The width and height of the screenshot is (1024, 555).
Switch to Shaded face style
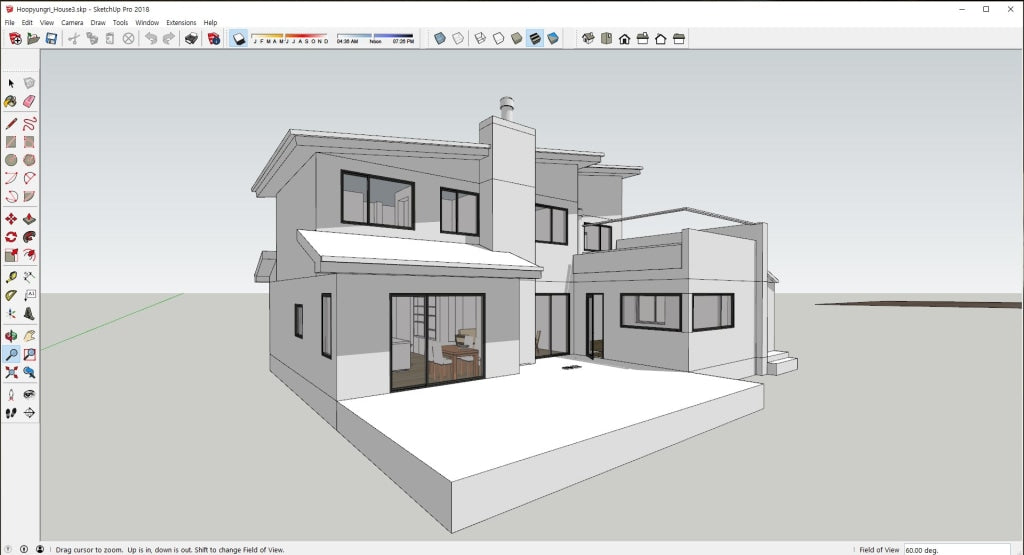point(517,39)
